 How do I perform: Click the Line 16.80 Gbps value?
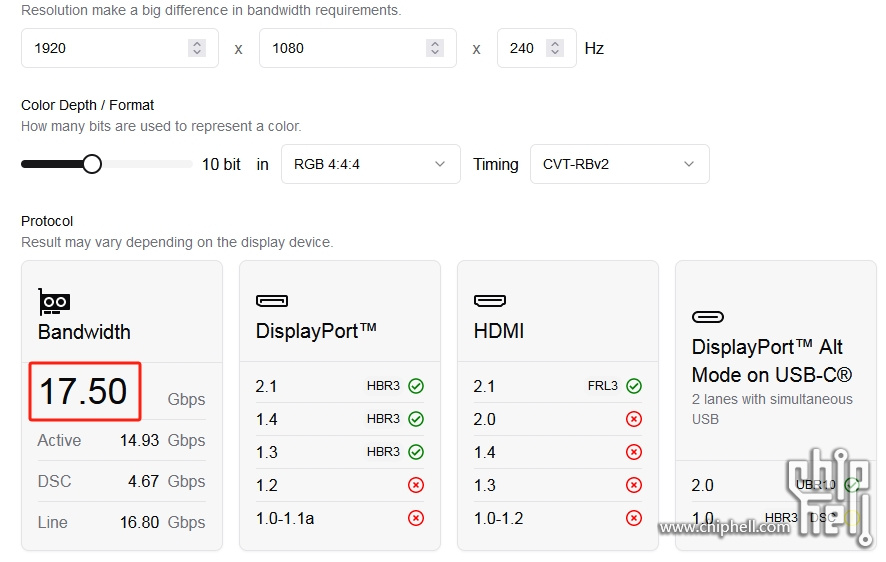[x=140, y=522]
